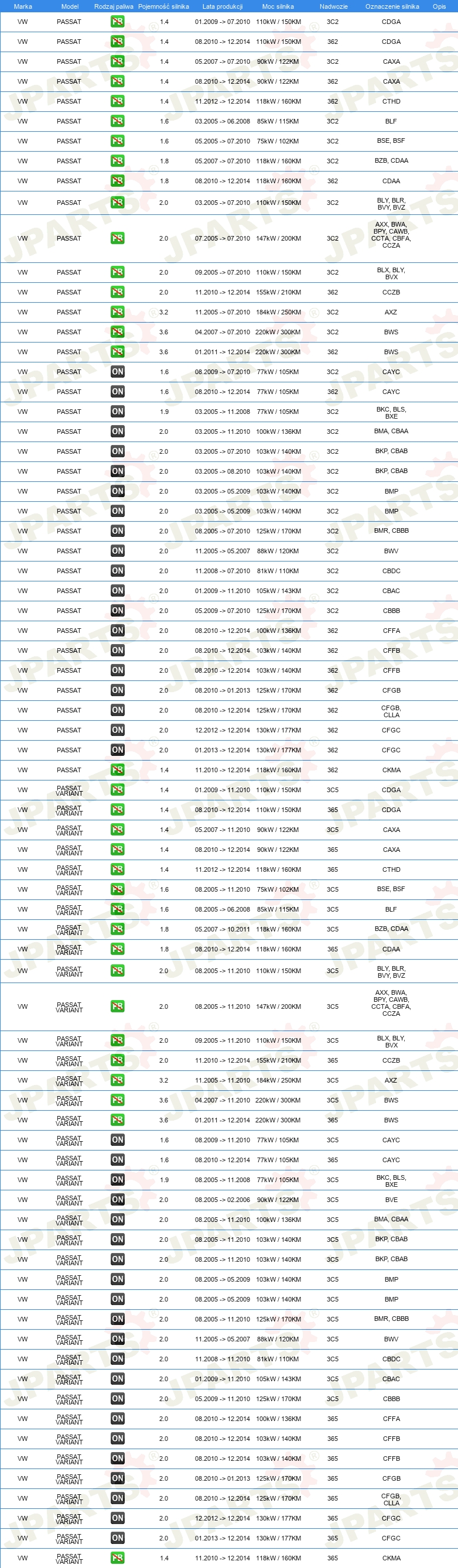This screenshot has width=458, height=1568.
Task: Click the diesel ON icon in the Variant 3C5 CBAC row
Action: pos(118,1379)
